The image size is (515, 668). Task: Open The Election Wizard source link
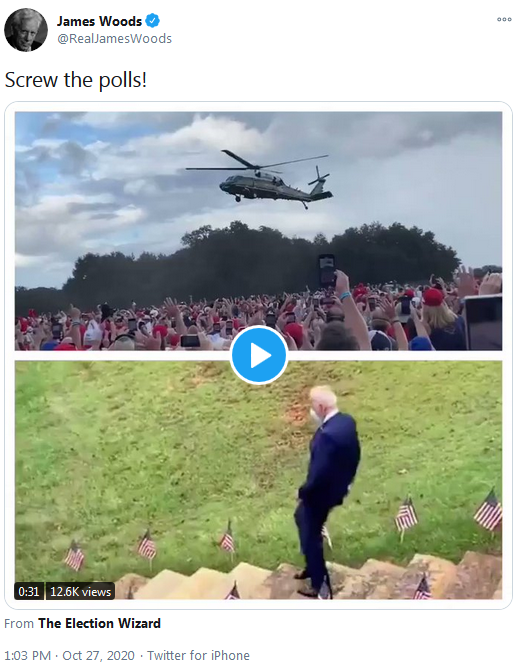(99, 623)
